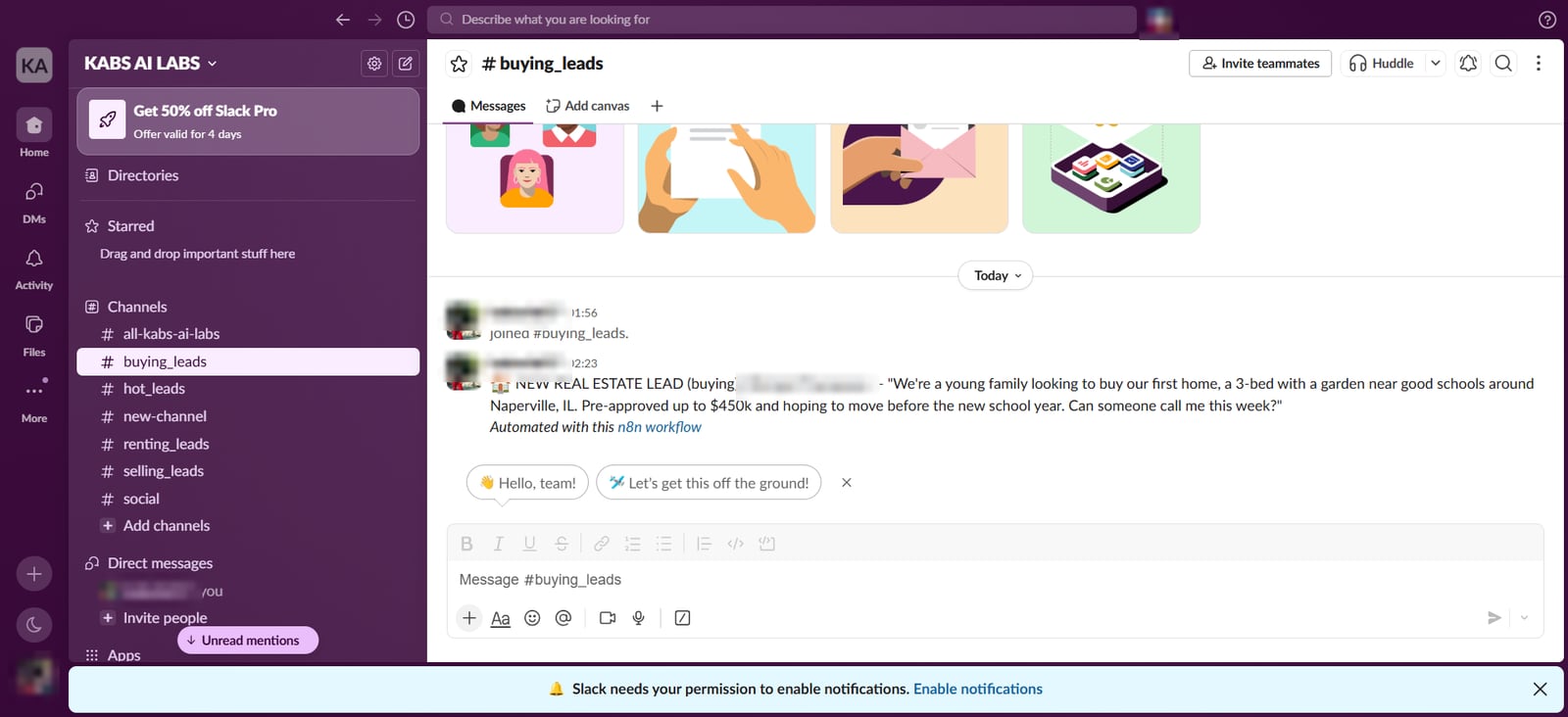Insert a code block in composer

(x=767, y=544)
